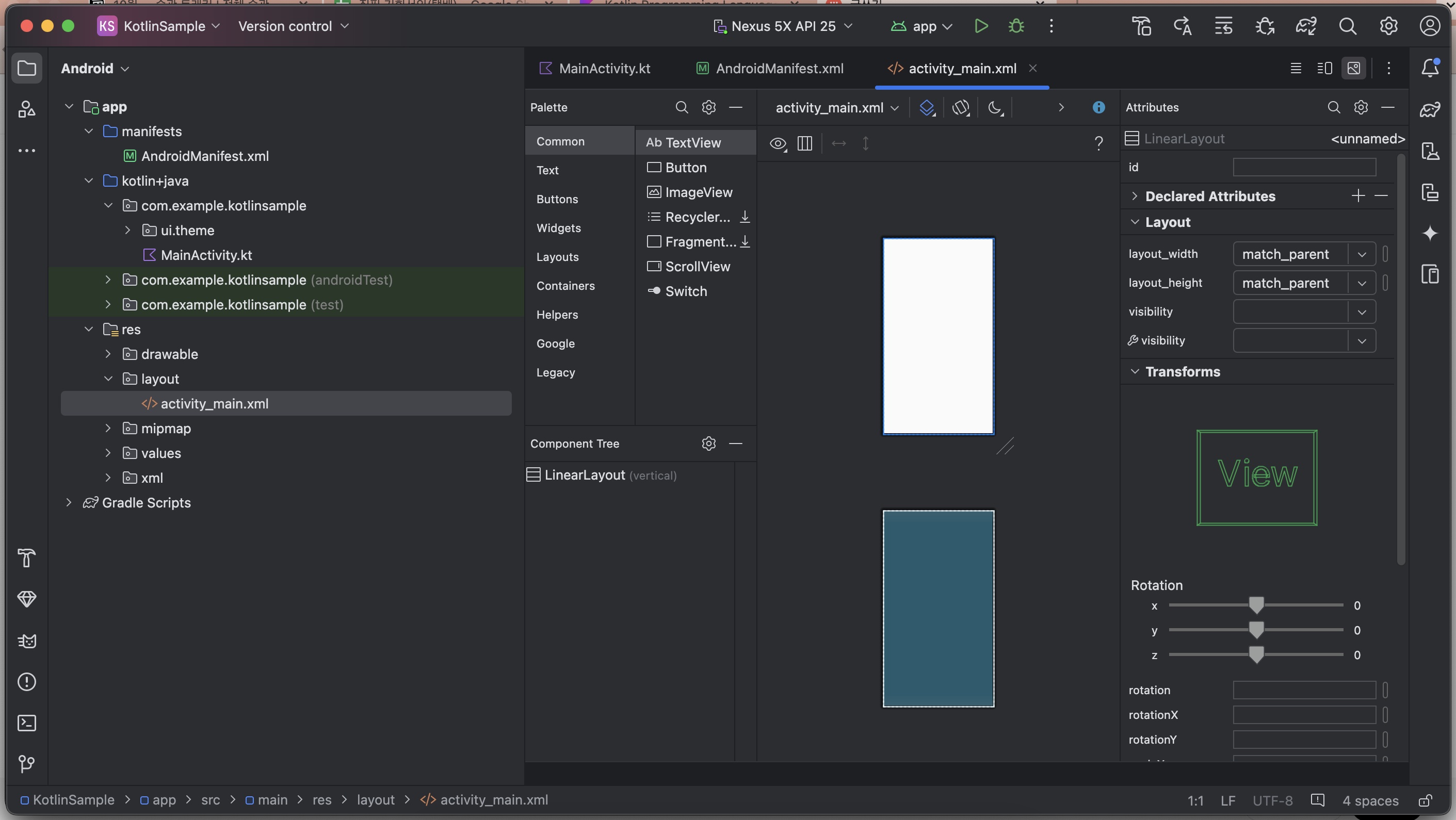Open Nexus 5X API 25 device selector
This screenshot has width=1456, height=820.
click(783, 26)
